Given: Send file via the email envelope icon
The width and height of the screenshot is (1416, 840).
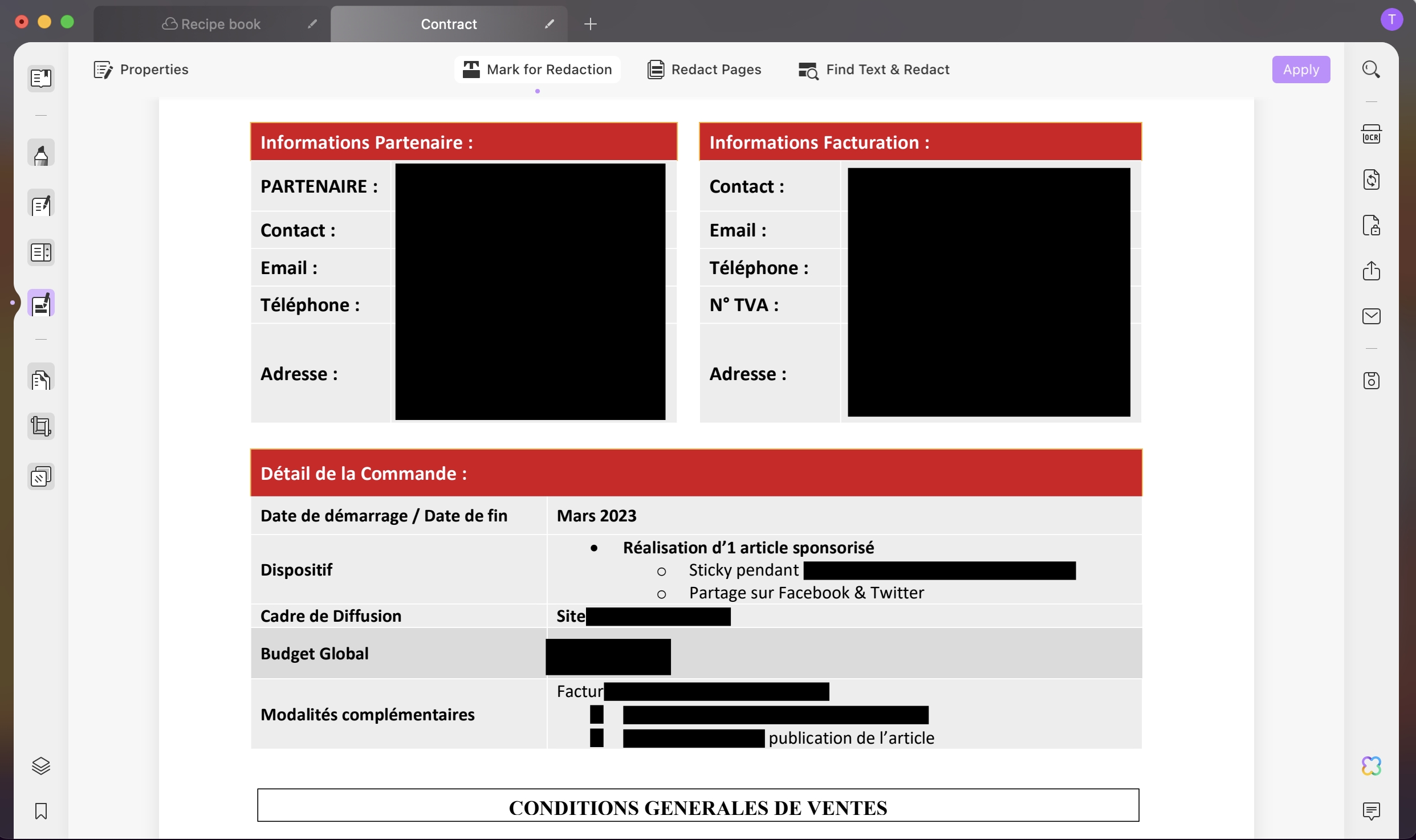Looking at the screenshot, I should (1371, 316).
